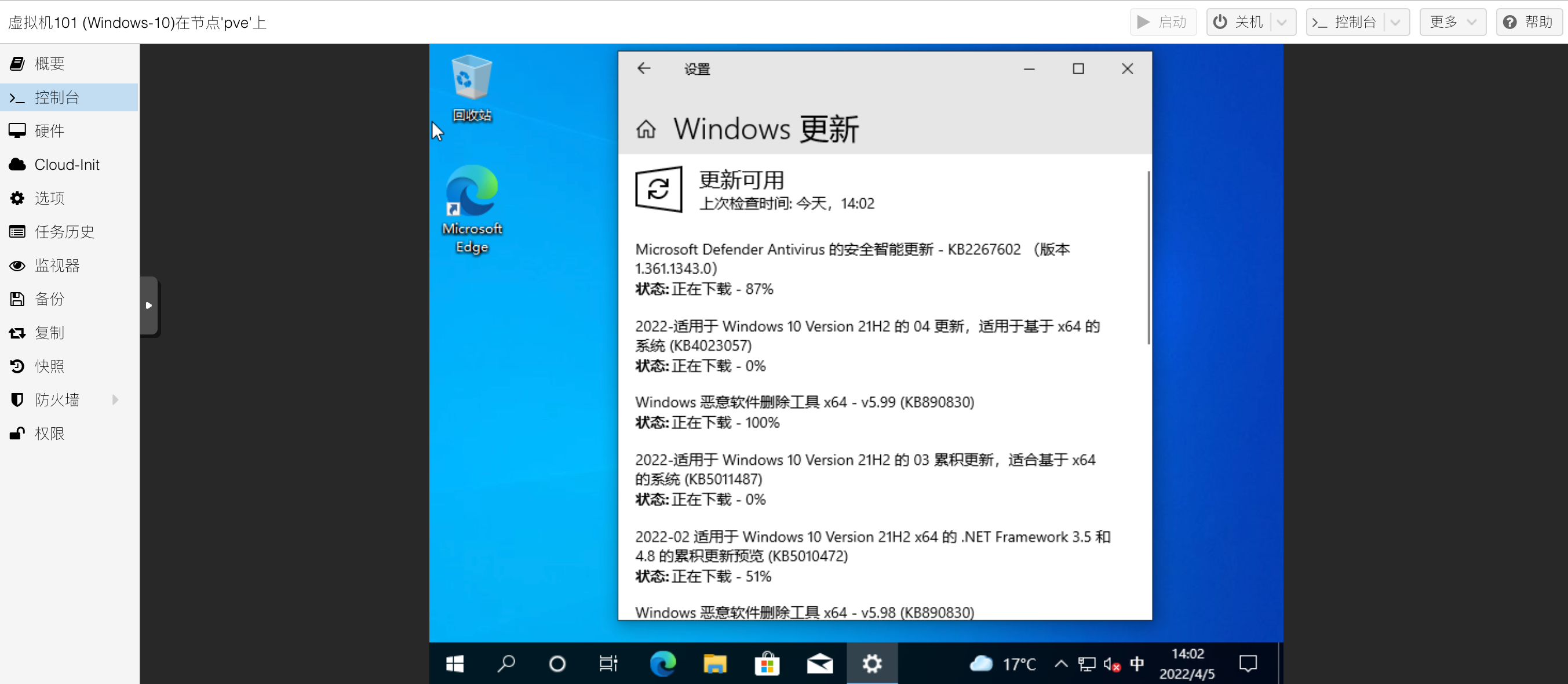
Task: Click the KB2267602 Defender update entry
Action: pos(852,268)
